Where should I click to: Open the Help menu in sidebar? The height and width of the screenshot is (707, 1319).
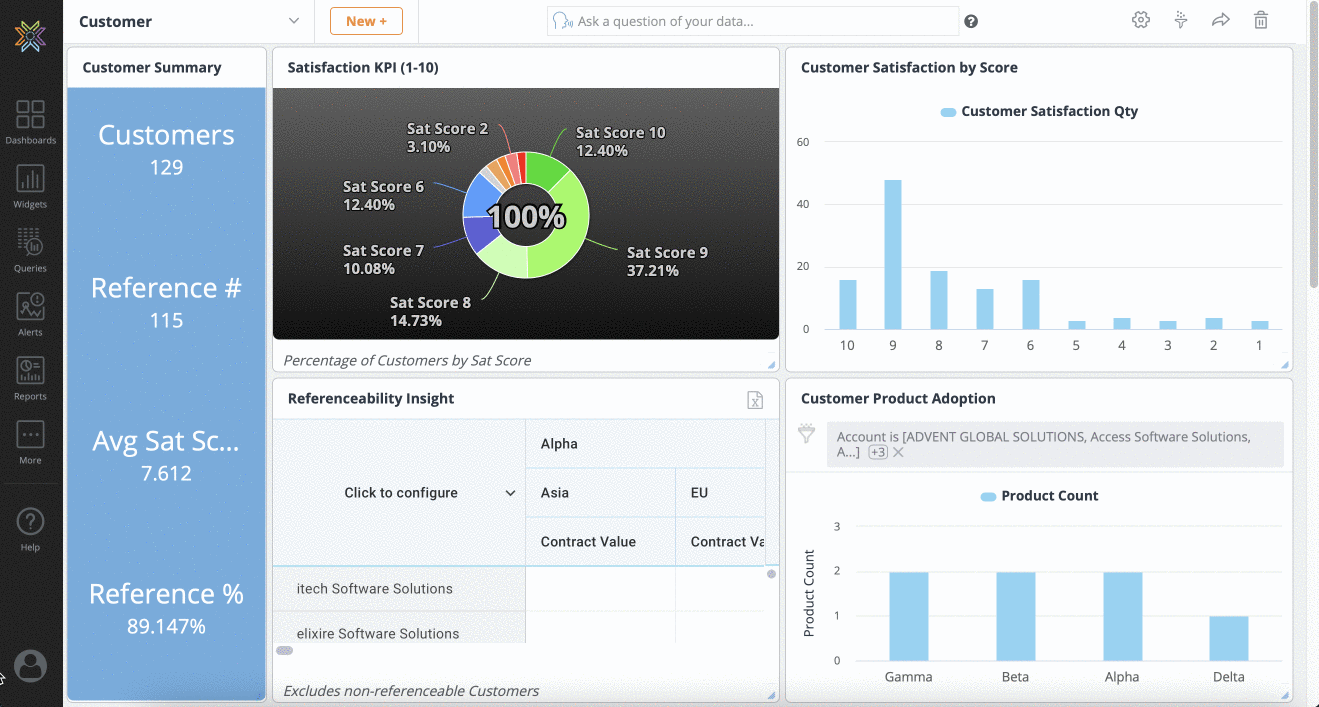pyautogui.click(x=30, y=528)
